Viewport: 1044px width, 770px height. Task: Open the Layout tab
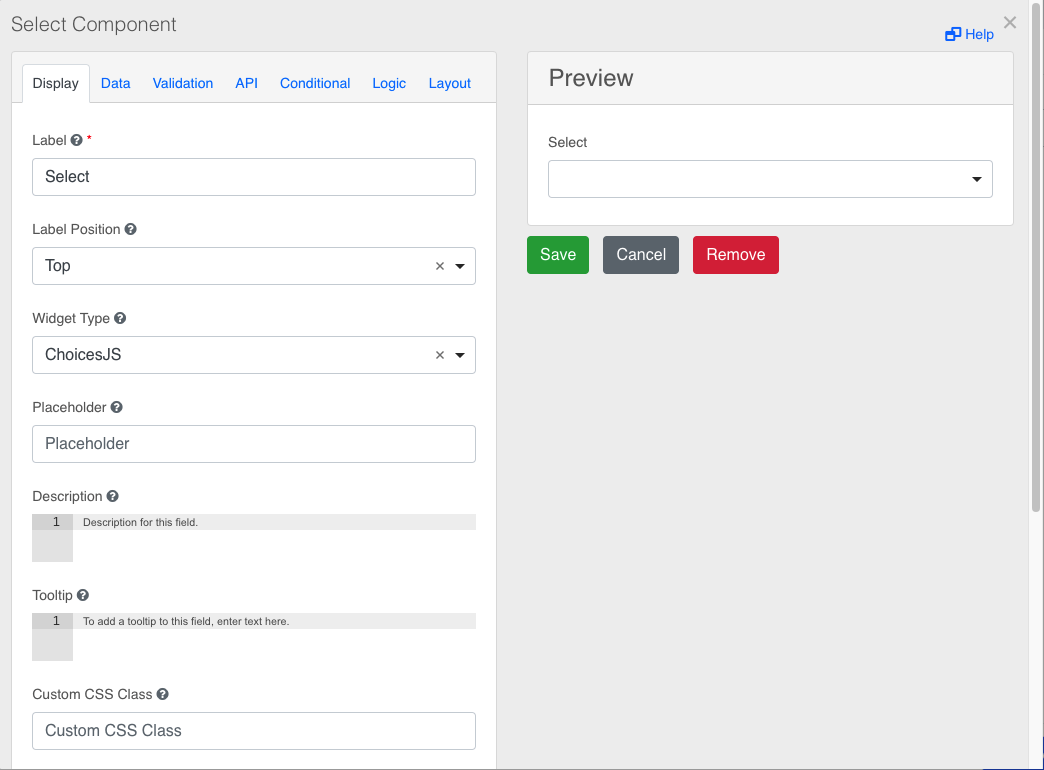(x=450, y=83)
